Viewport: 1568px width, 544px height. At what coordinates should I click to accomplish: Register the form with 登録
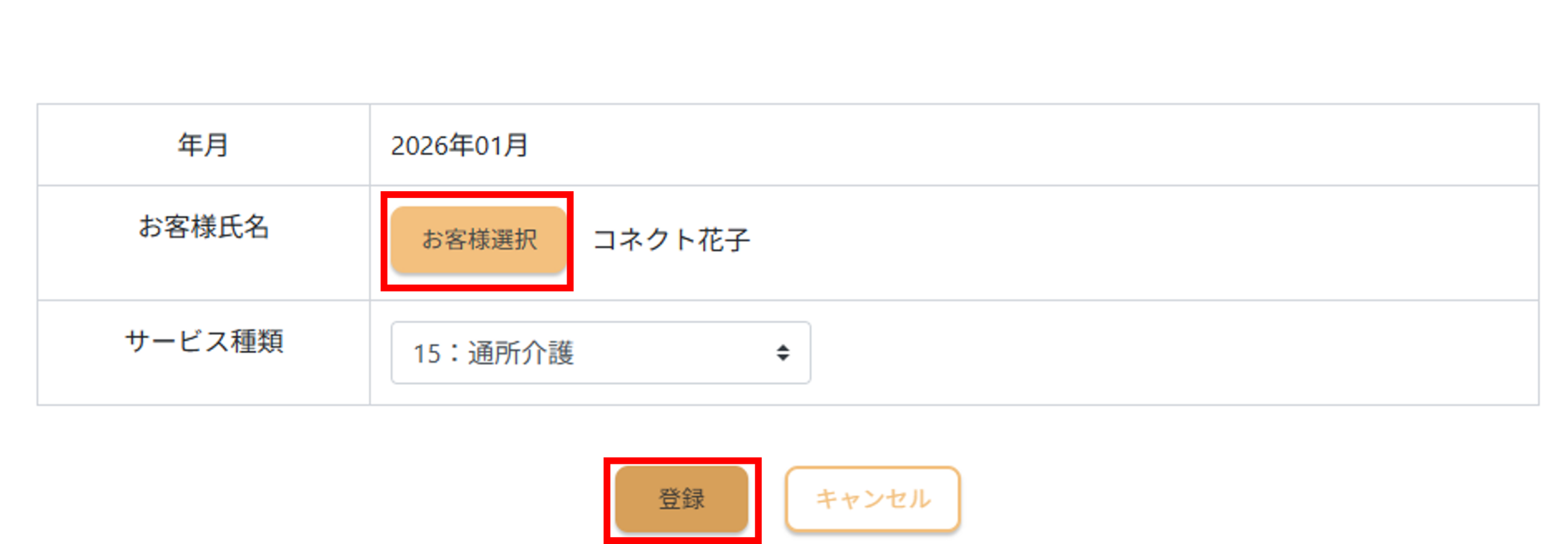coord(681,499)
